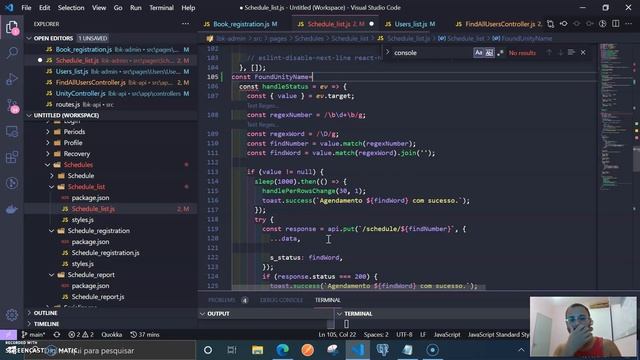Click split editor right icon
The width and height of the screenshot is (640, 360).
[x=616, y=24]
